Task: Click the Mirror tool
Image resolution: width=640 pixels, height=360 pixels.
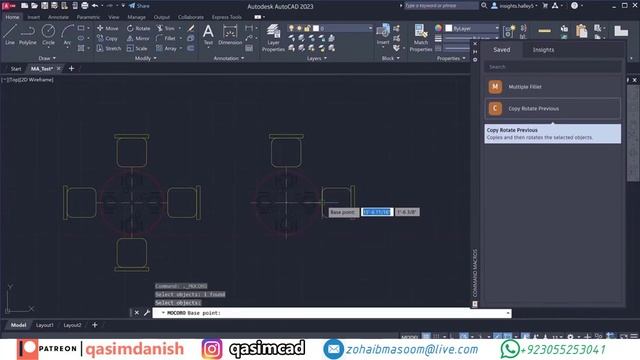Action: click(x=138, y=38)
